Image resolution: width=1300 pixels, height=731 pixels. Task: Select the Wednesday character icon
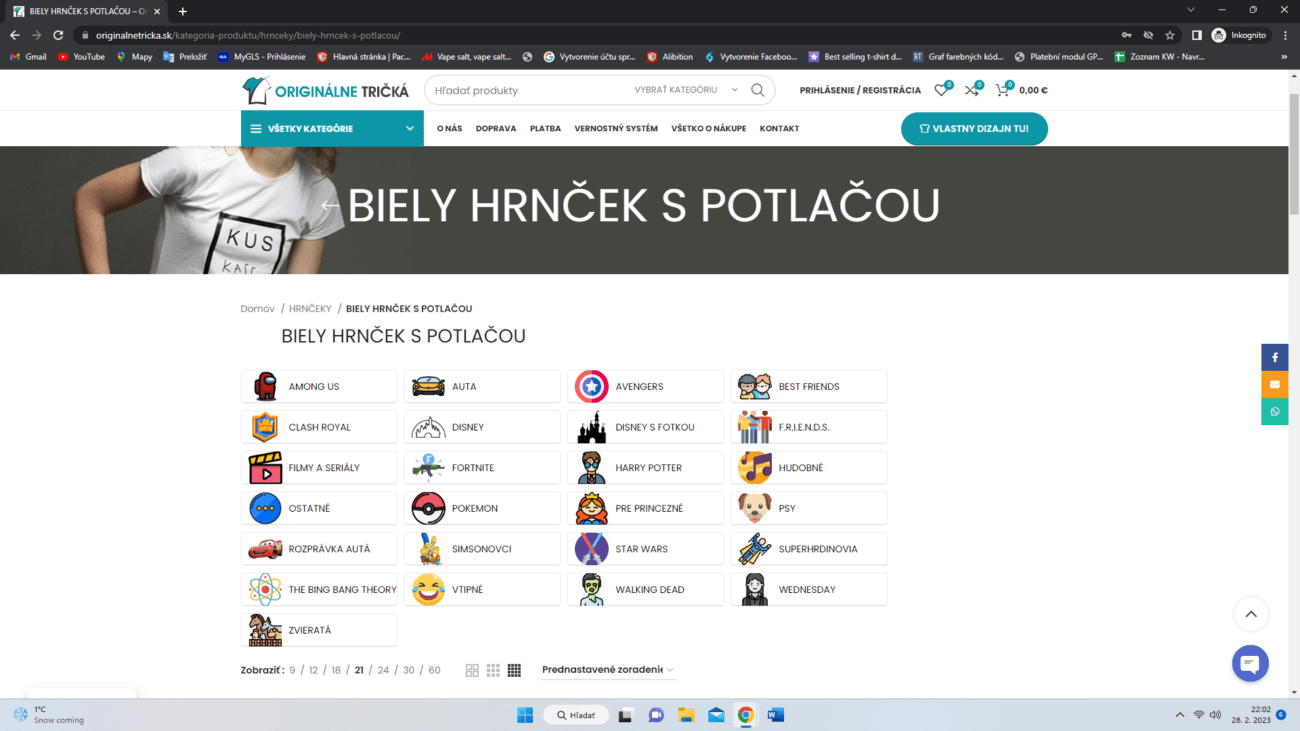(754, 590)
